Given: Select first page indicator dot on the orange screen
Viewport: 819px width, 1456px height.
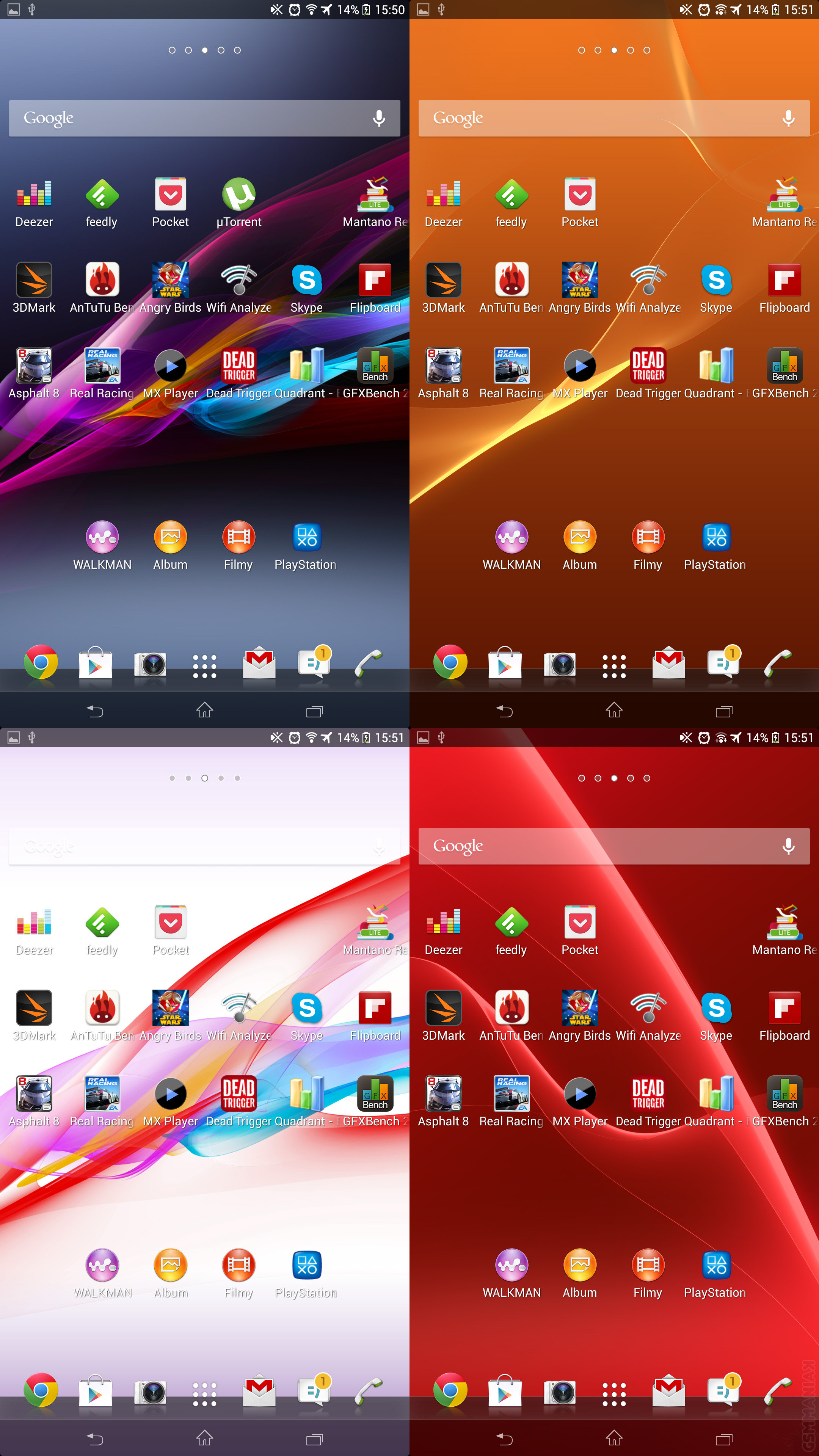Looking at the screenshot, I should pos(581,50).
